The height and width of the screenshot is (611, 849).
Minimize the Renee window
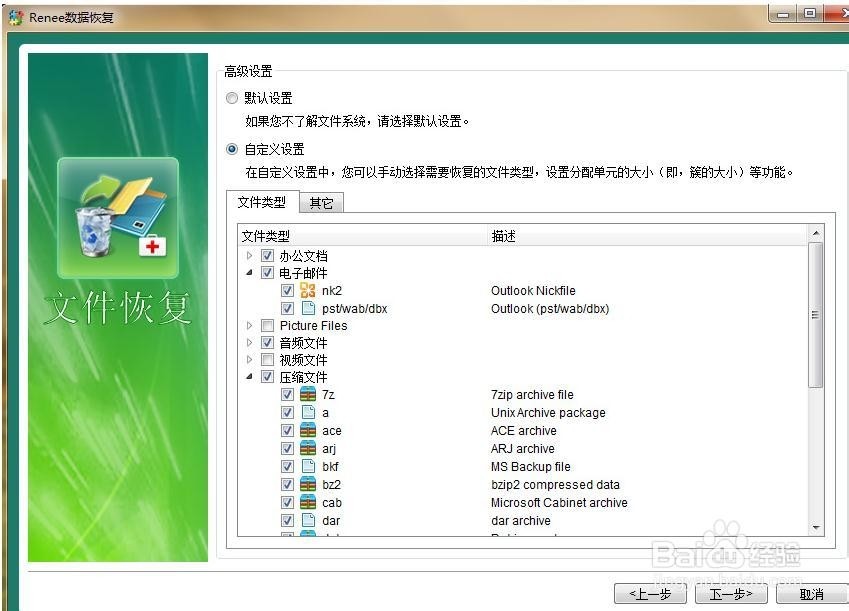[783, 14]
